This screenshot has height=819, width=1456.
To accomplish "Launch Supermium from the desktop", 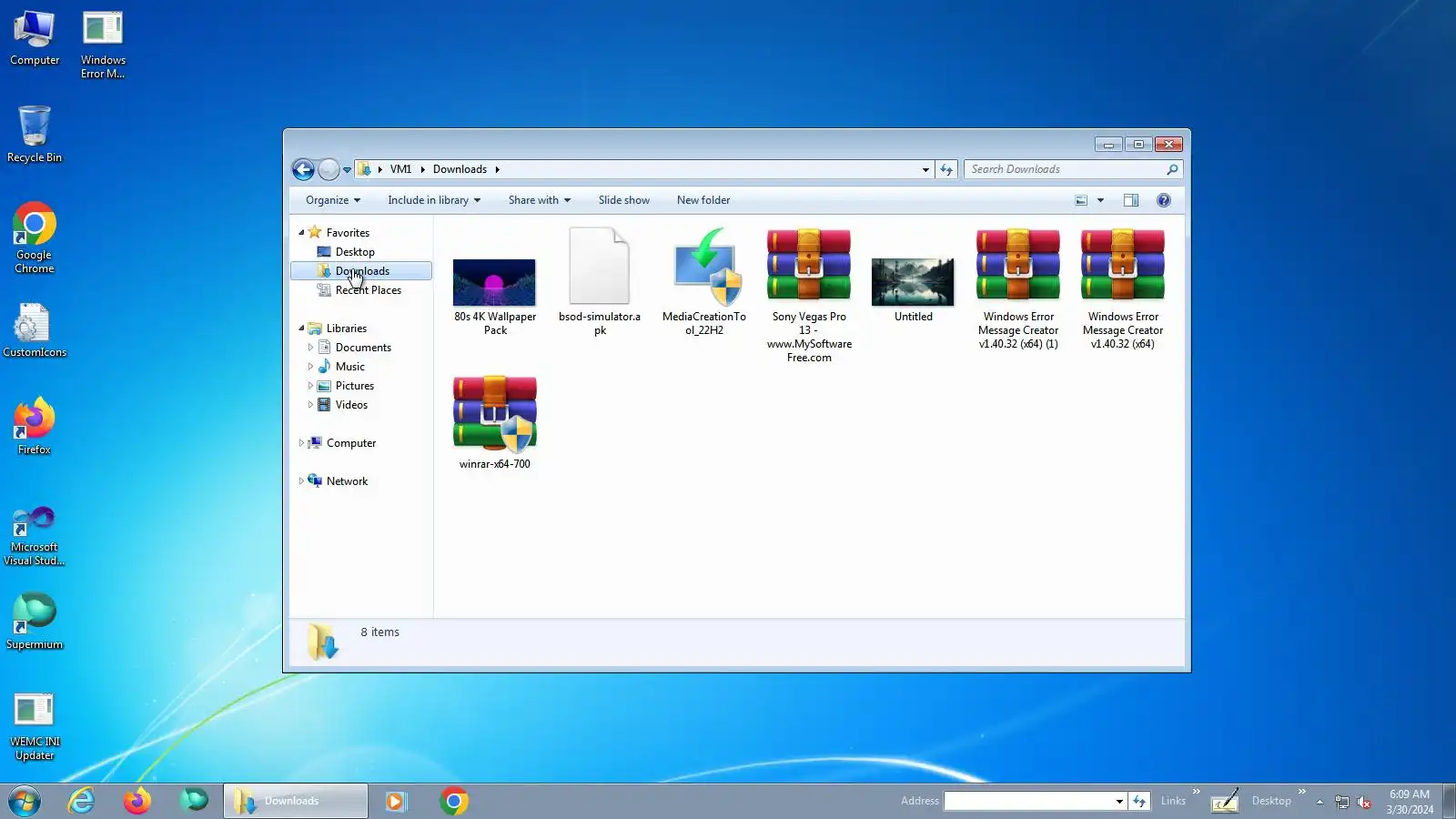I will coord(35,622).
